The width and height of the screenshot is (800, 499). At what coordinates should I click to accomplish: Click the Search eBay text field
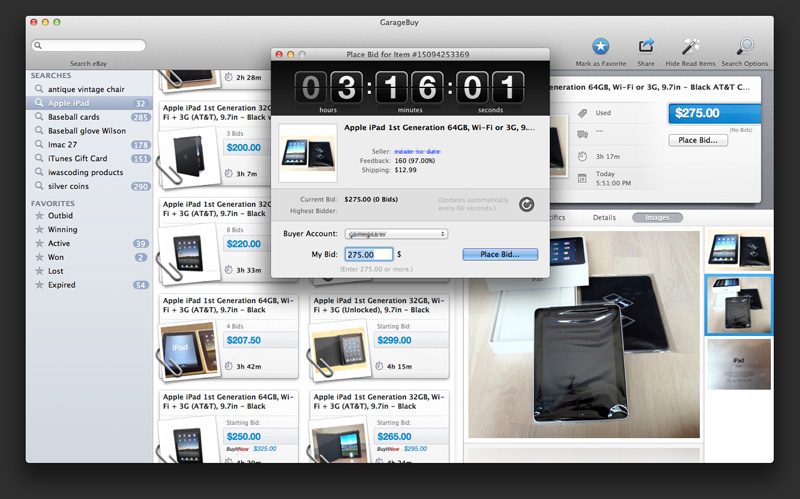pos(89,45)
